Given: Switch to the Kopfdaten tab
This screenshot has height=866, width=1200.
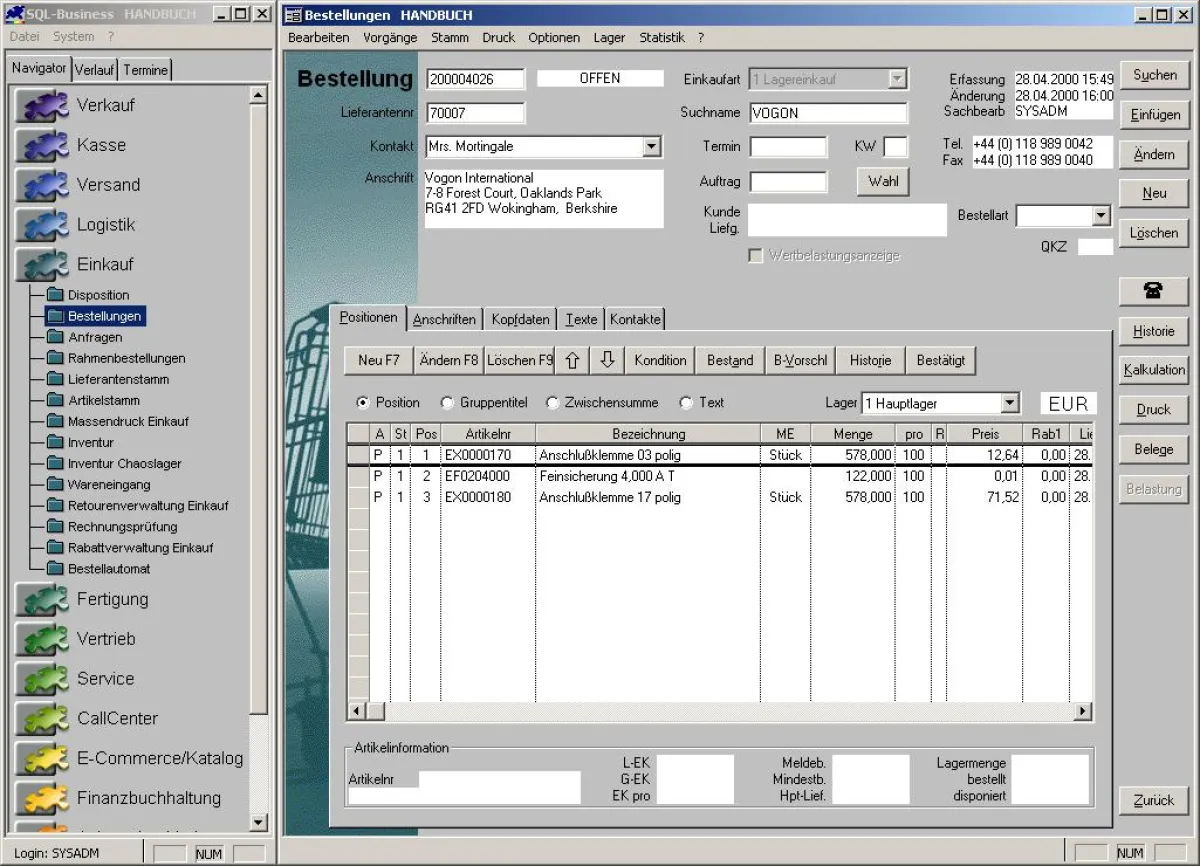Looking at the screenshot, I should pyautogui.click(x=519, y=318).
